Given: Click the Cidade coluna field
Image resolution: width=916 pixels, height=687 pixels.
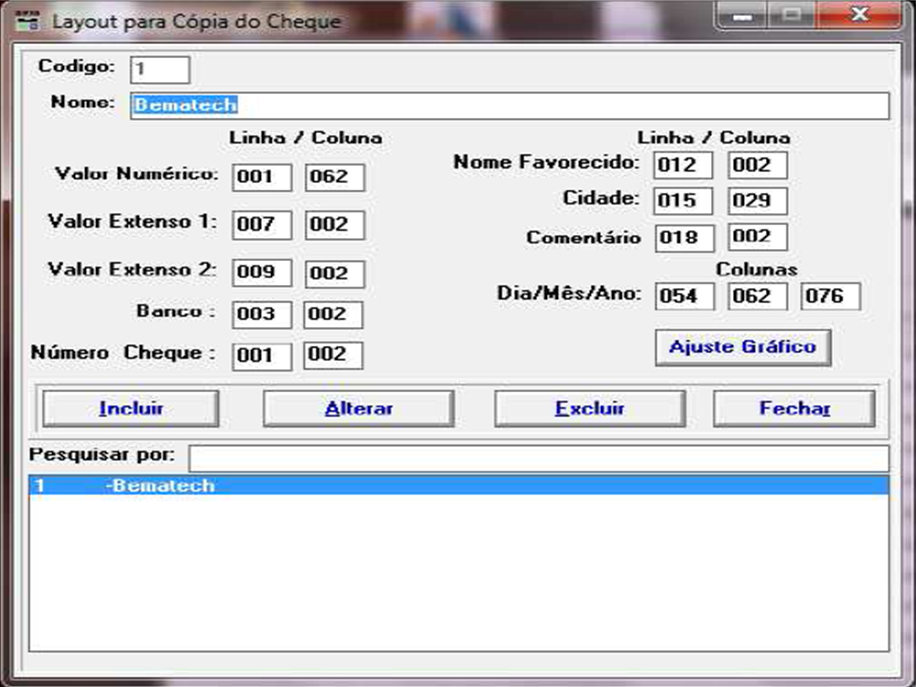Looking at the screenshot, I should (758, 201).
